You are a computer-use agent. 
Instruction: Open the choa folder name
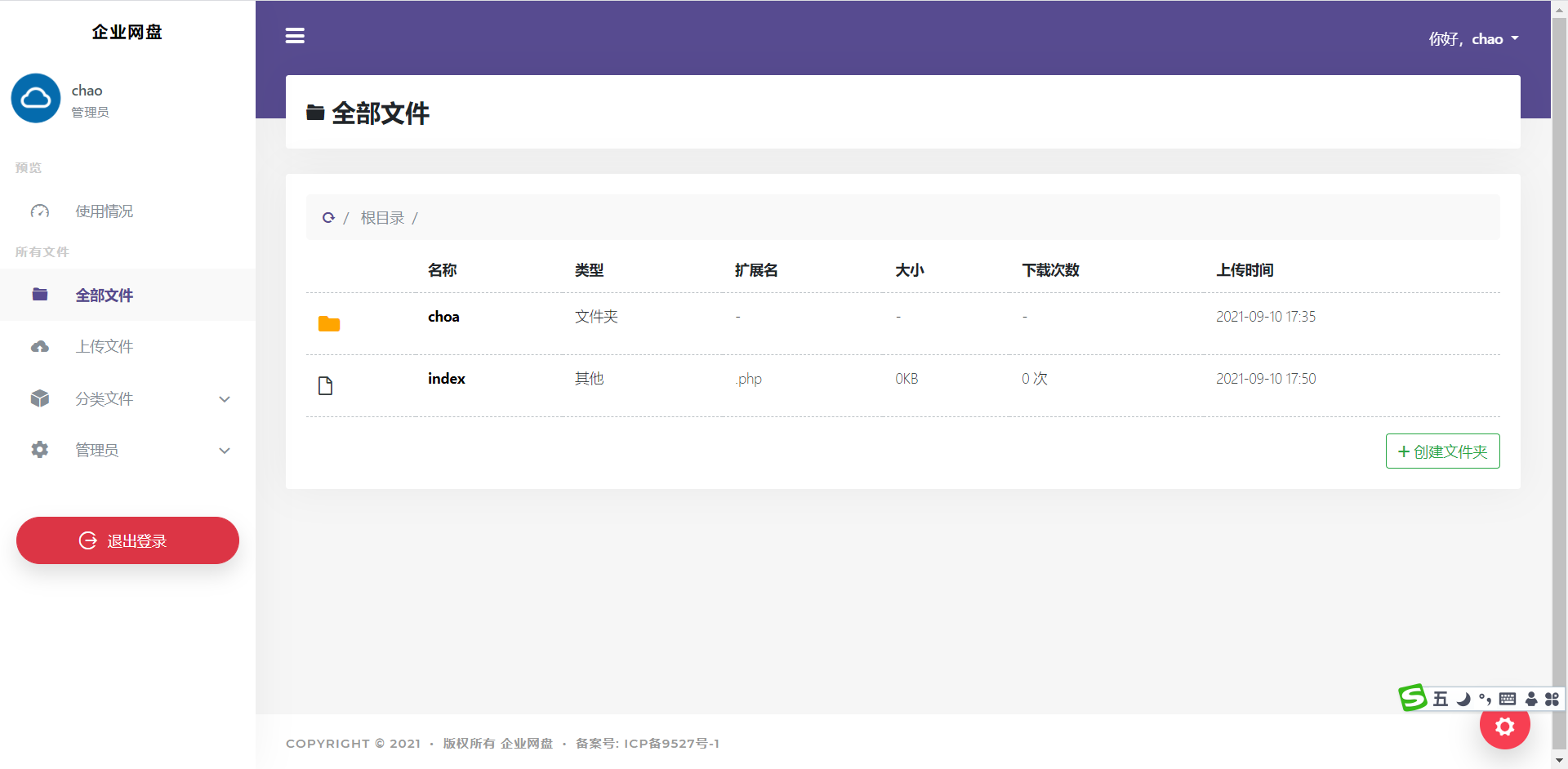(x=443, y=317)
